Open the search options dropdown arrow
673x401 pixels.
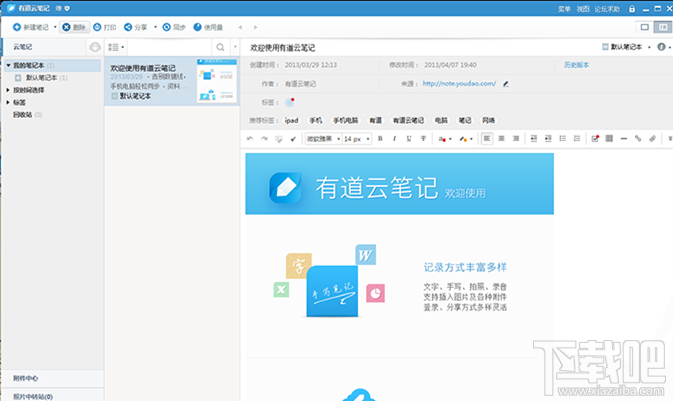tap(235, 47)
